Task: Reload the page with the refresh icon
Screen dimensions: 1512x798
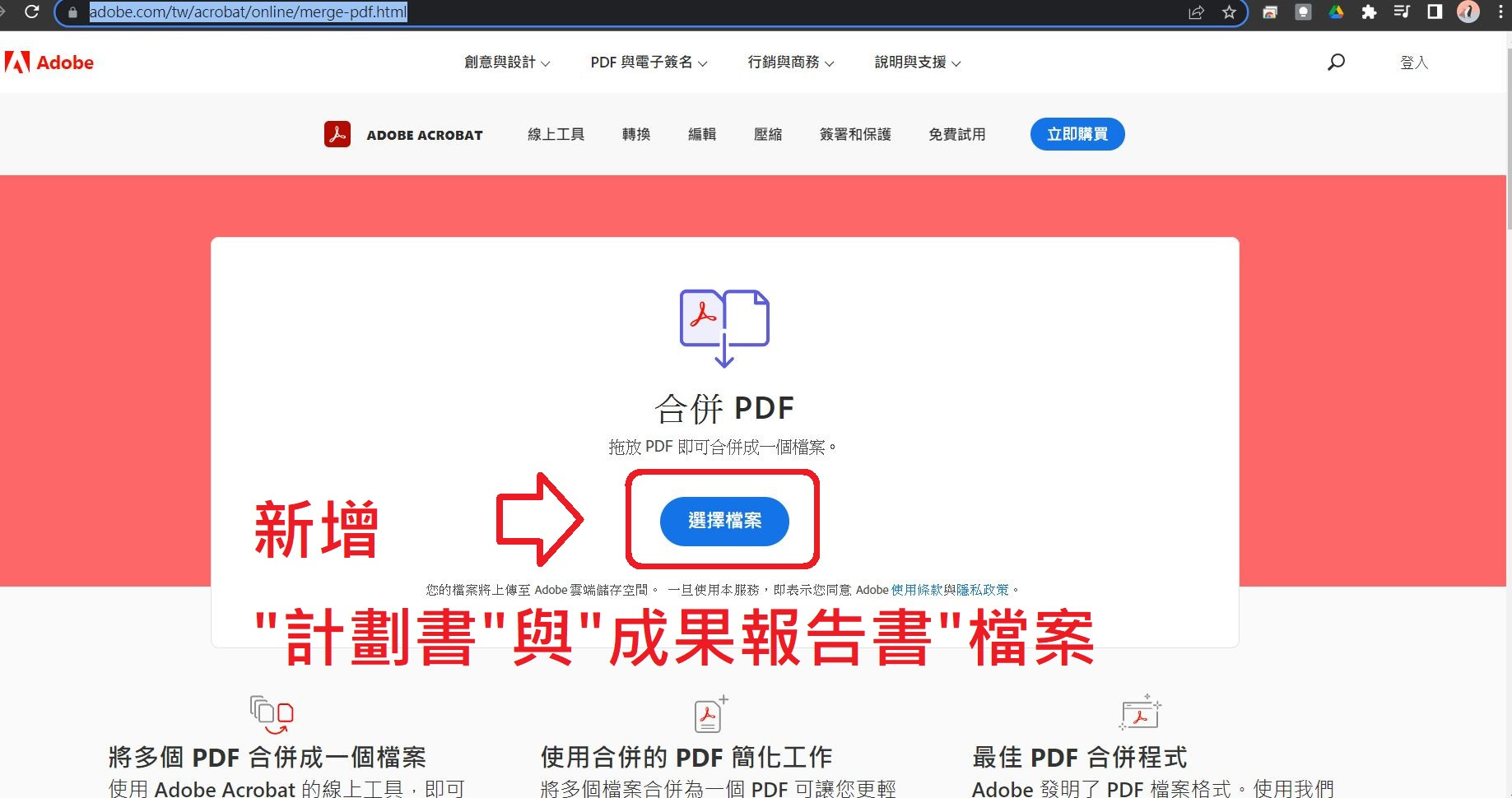Action: click(31, 12)
